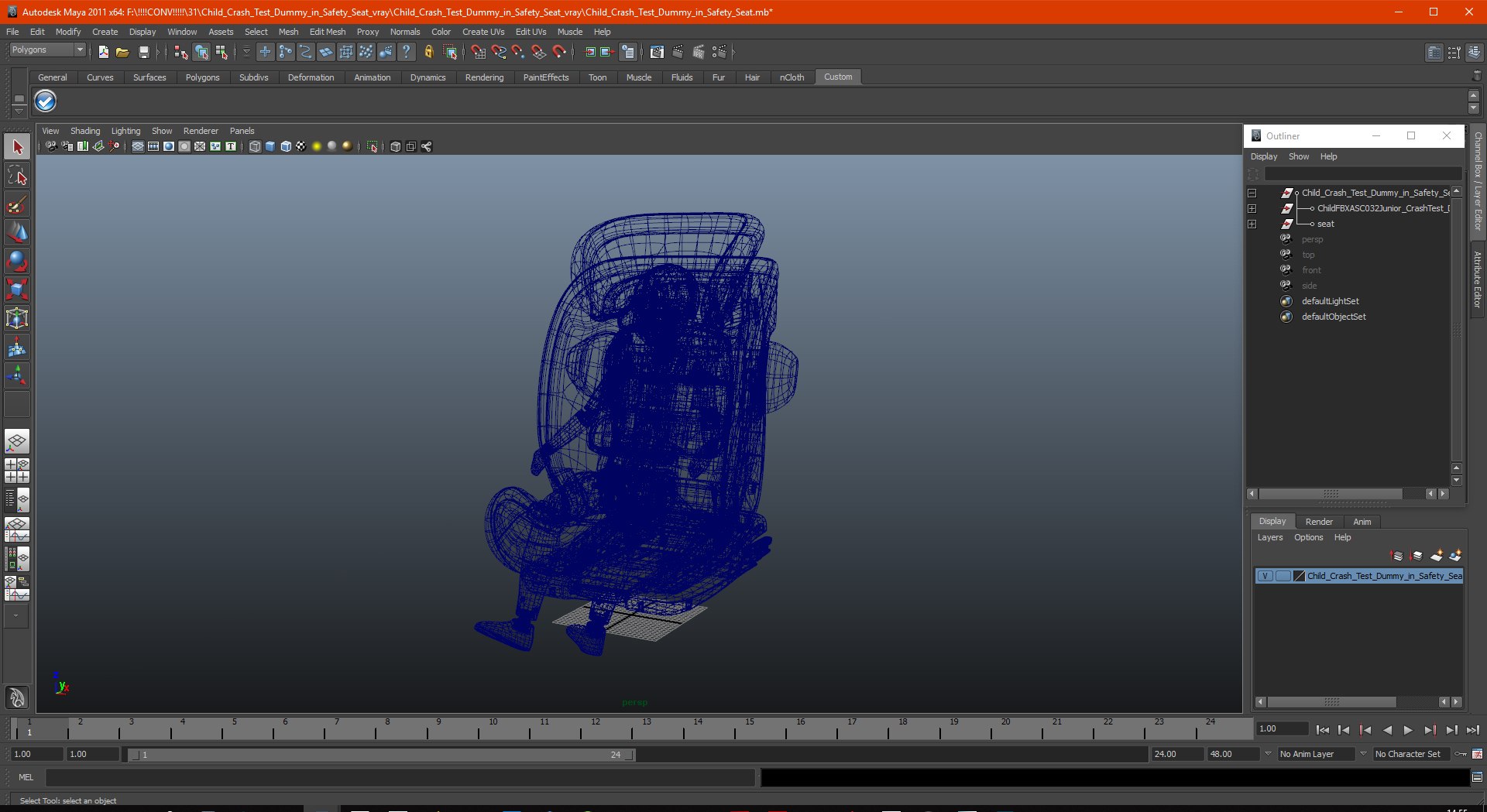Enable Snap to grids magnet icon

click(x=478, y=52)
